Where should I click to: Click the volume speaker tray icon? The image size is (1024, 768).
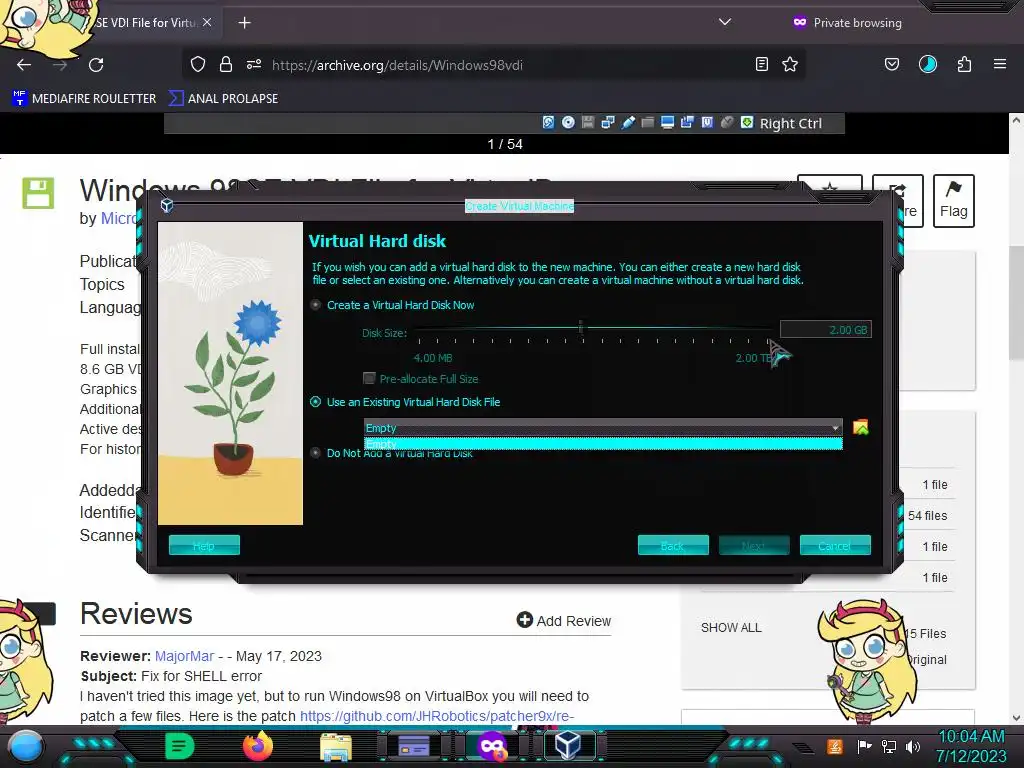[x=913, y=746]
